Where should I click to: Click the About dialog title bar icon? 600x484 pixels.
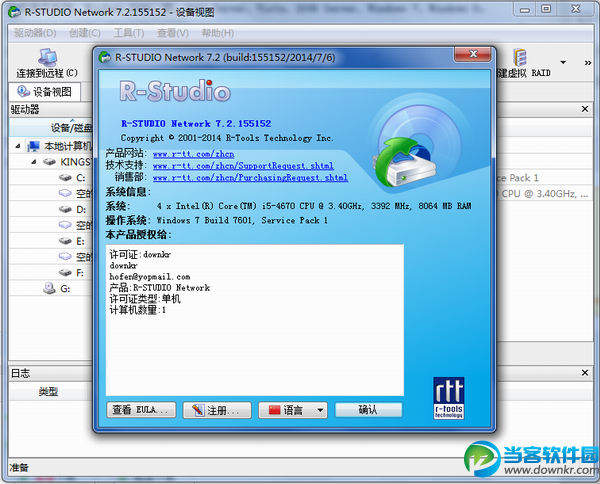(104, 57)
